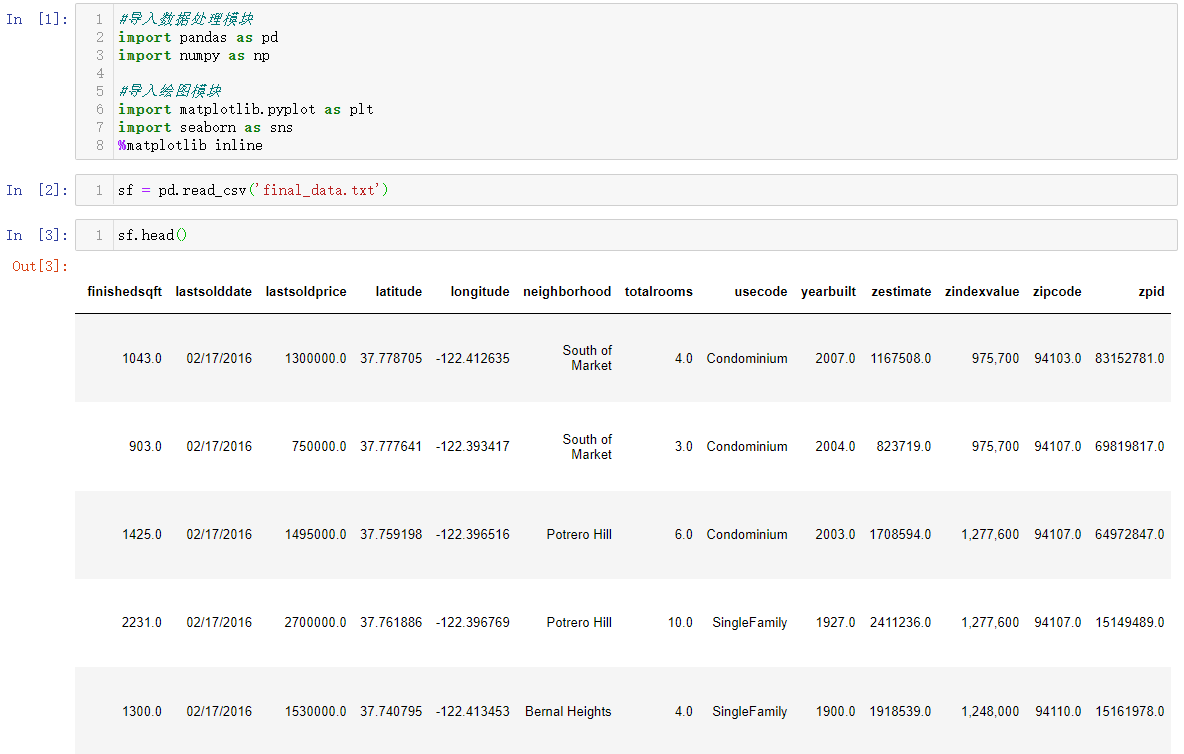Click the import cell In [1] code area

click(x=626, y=82)
